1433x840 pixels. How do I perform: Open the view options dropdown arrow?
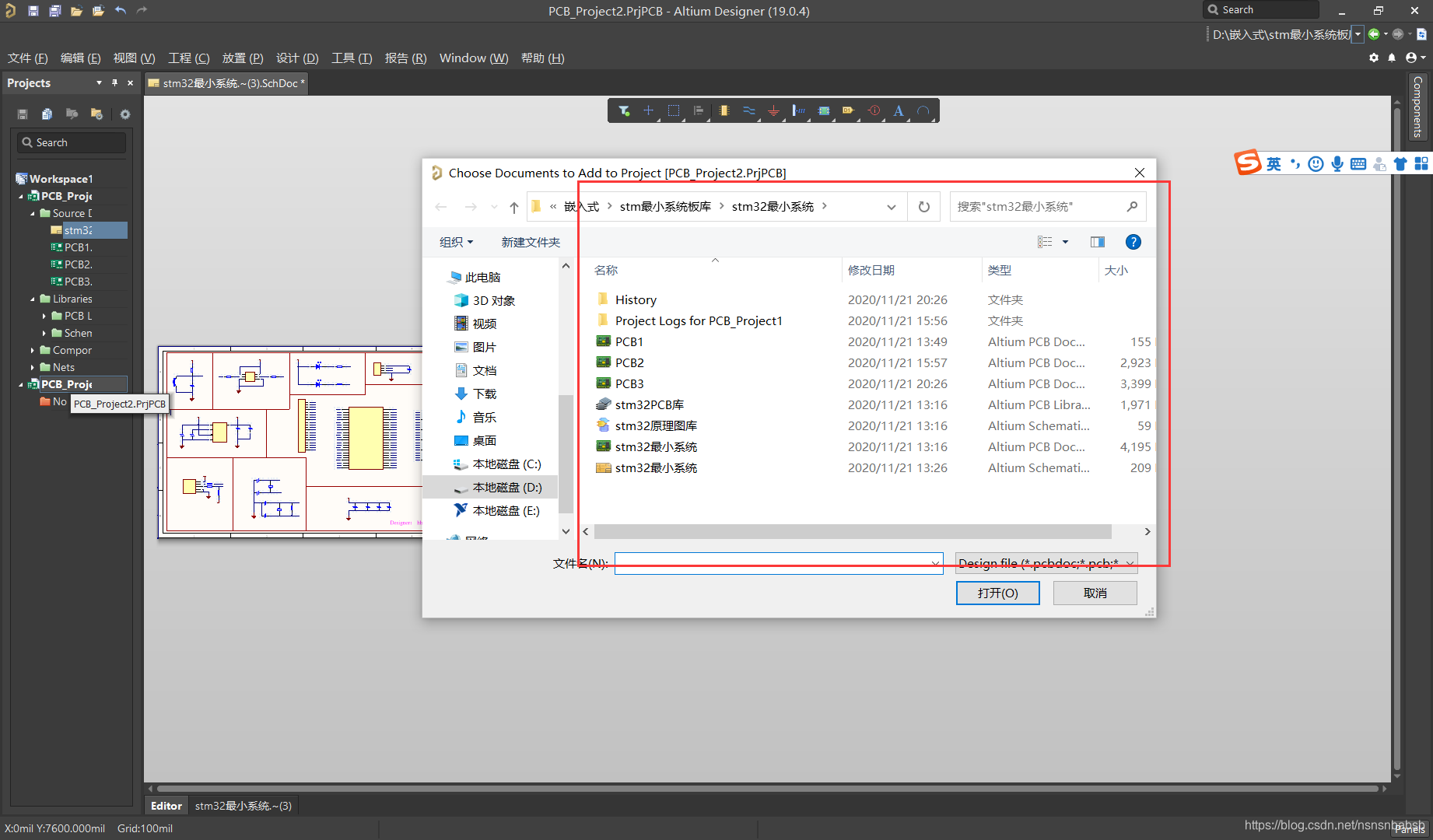tap(1065, 242)
